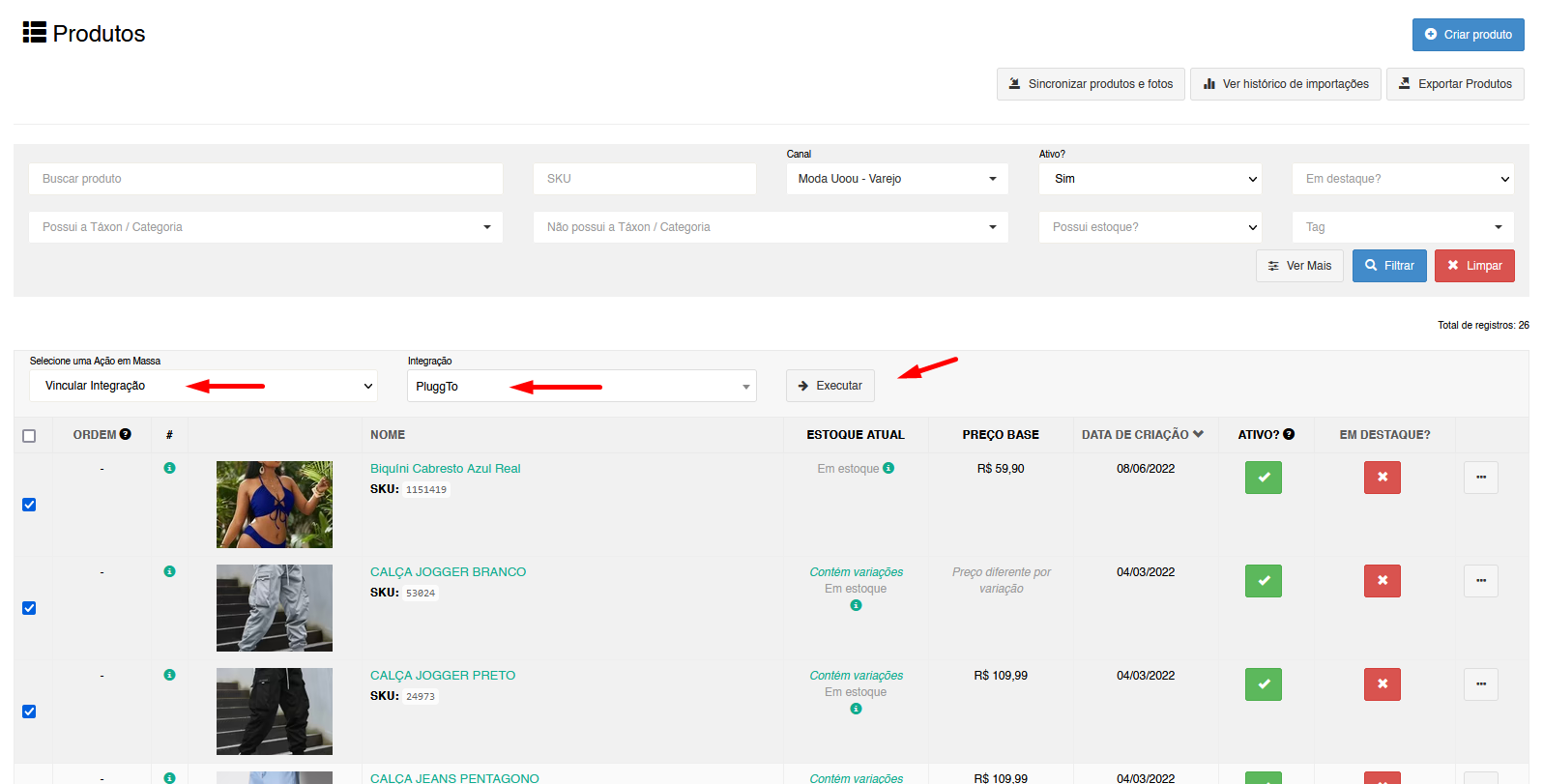This screenshot has height=784, width=1543.
Task: Click the price R$ 59,90
Action: click(1001, 469)
